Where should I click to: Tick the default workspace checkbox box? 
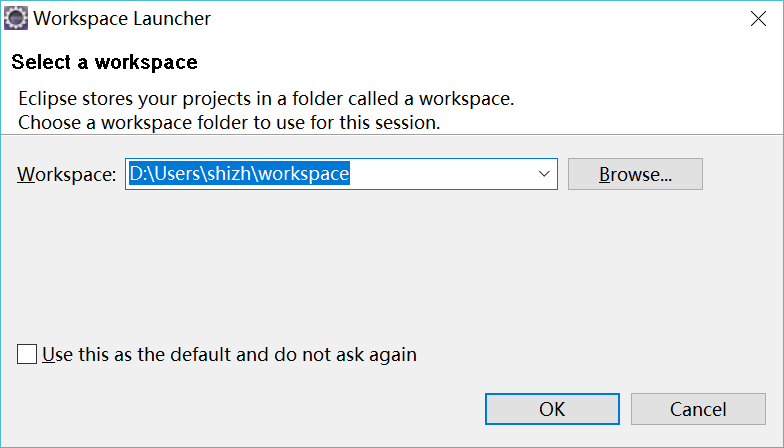(27, 354)
